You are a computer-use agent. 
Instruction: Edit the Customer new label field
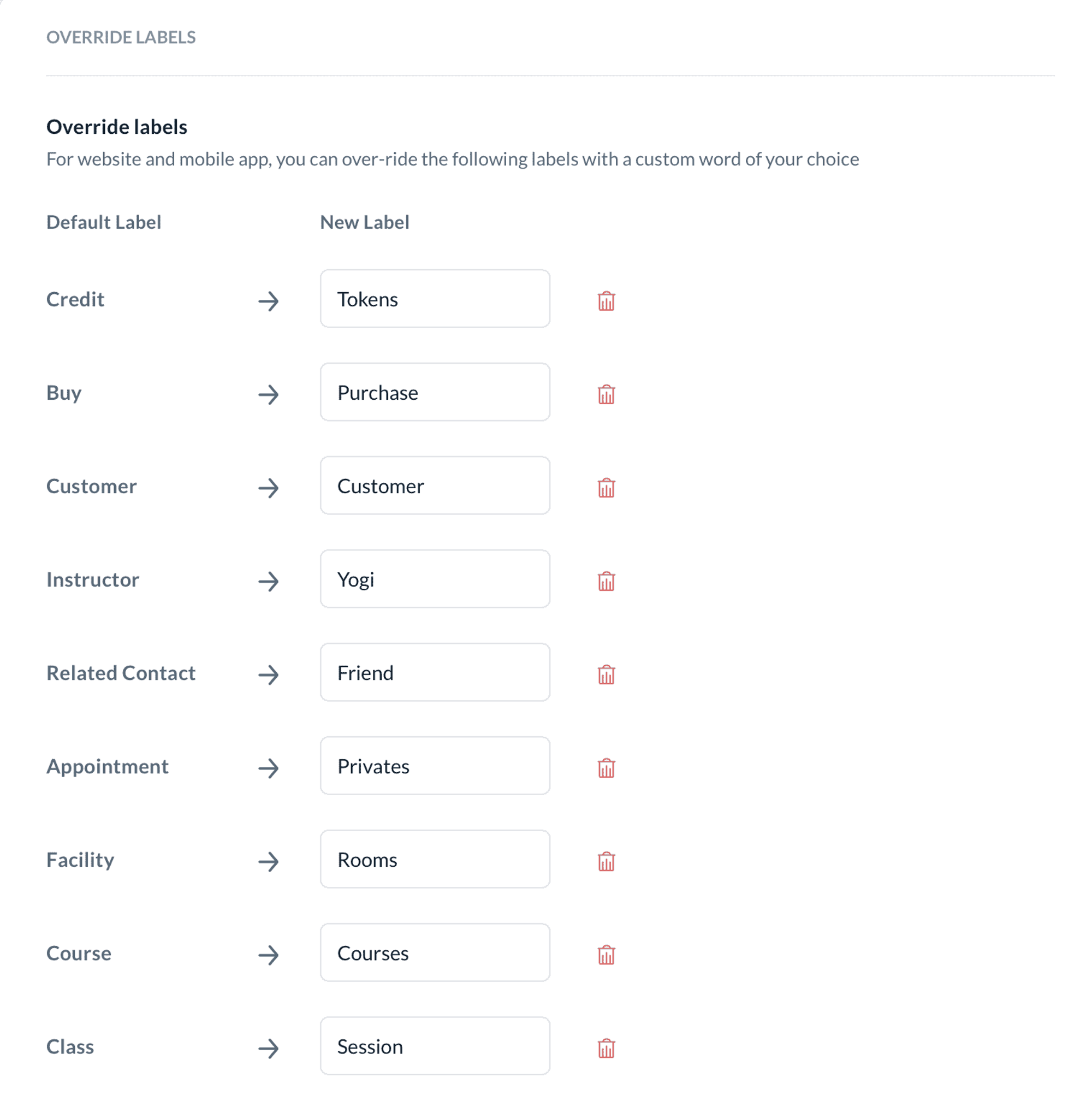(x=435, y=486)
